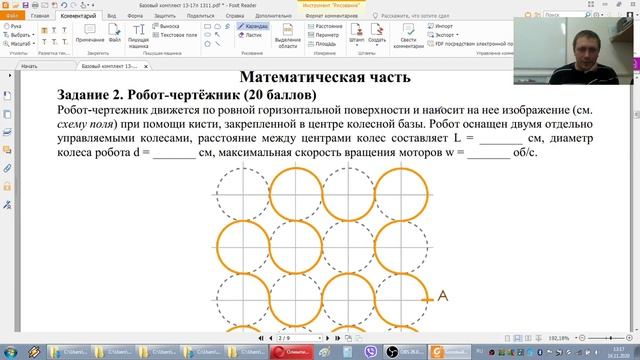Click the Save icon in quick access
640x360 pixels.
pos(25,5)
